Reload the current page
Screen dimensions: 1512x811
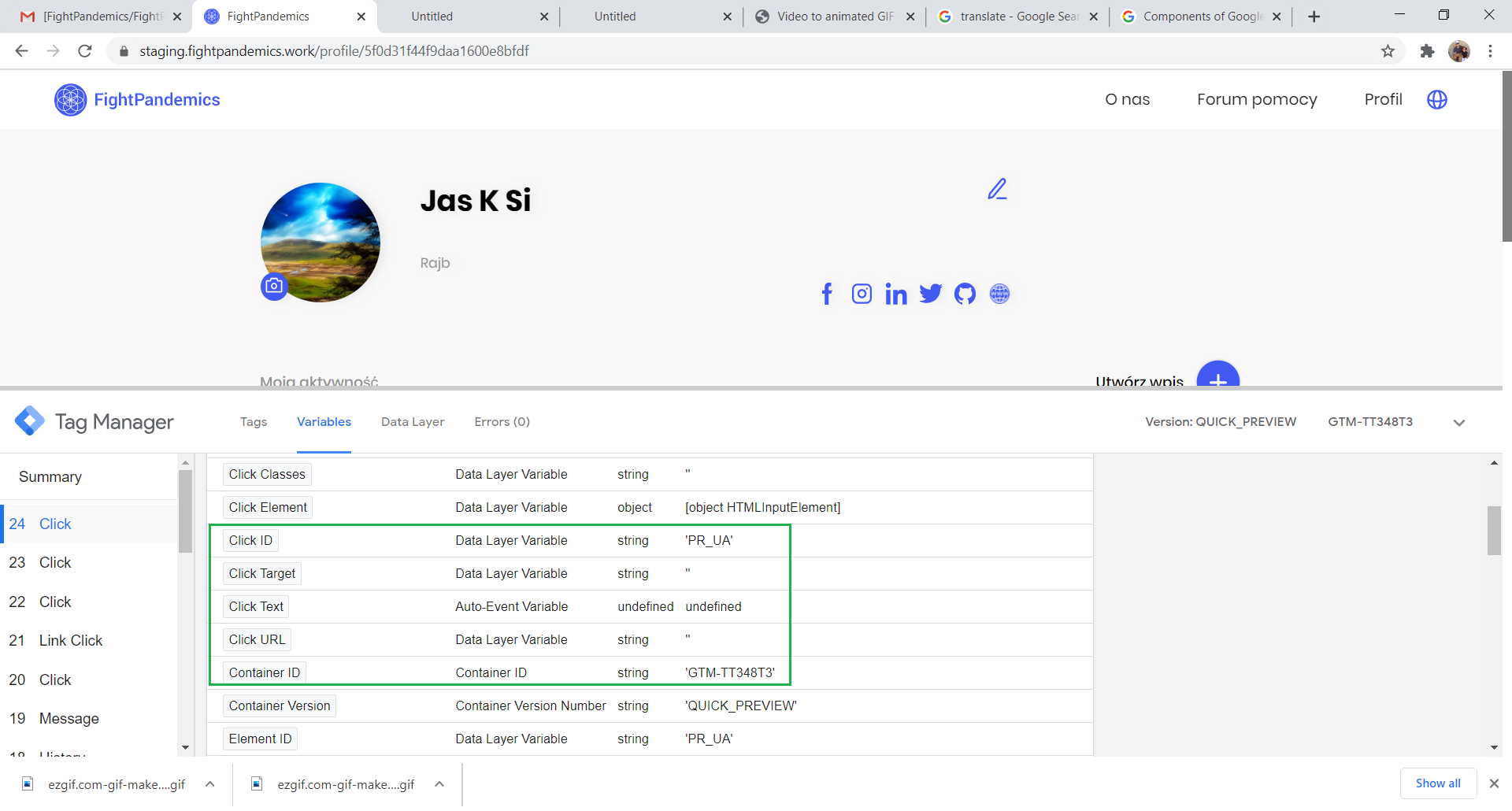[x=85, y=51]
